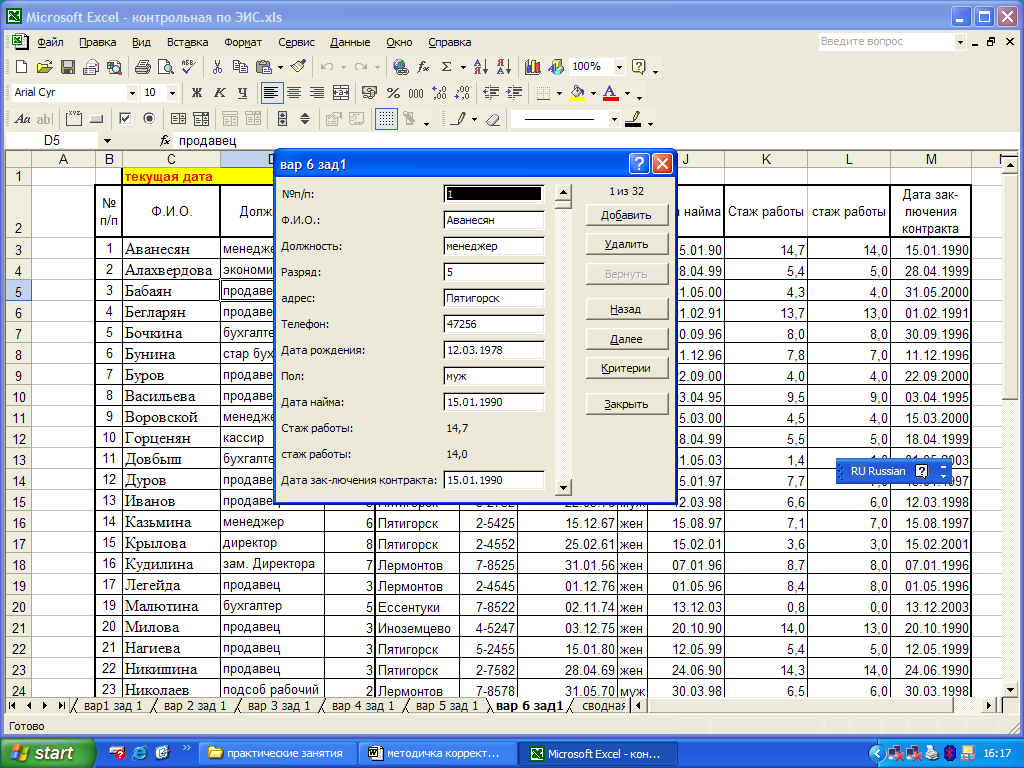Image resolution: width=1024 pixels, height=768 pixels.
Task: Toggle the Forms grid display button
Action: (x=387, y=119)
